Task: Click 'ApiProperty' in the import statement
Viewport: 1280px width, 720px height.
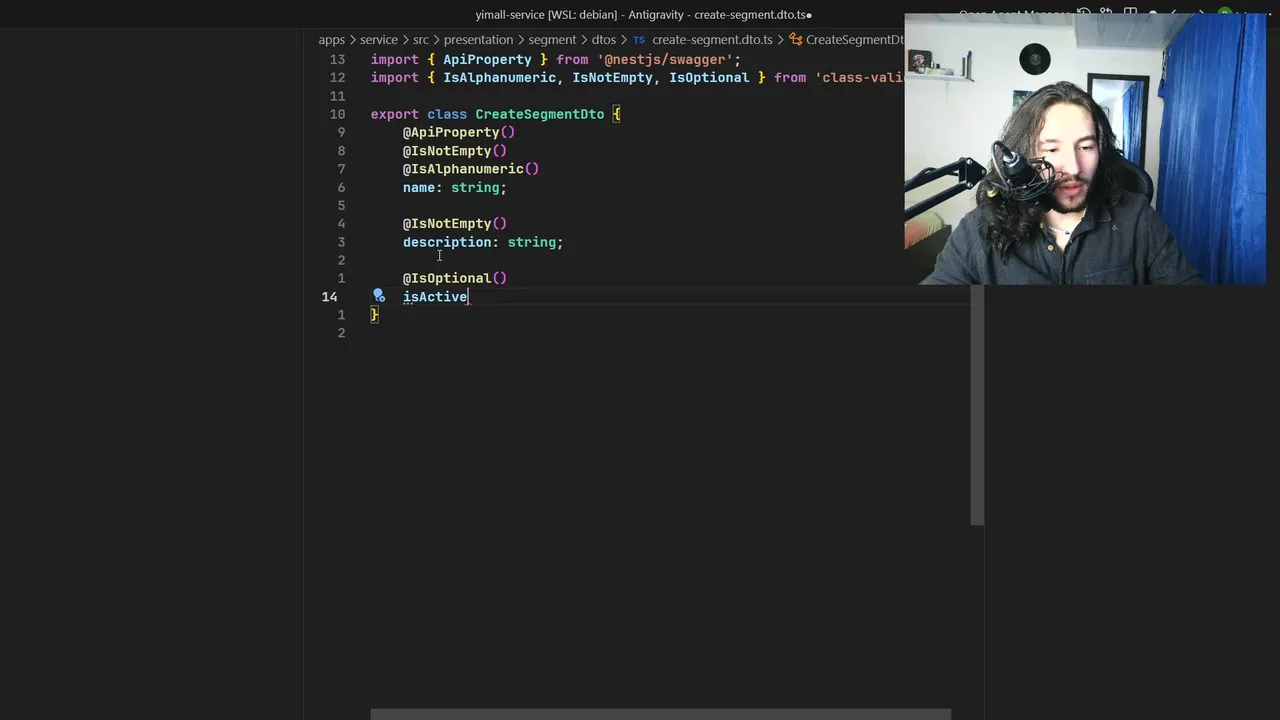Action: pyautogui.click(x=487, y=60)
